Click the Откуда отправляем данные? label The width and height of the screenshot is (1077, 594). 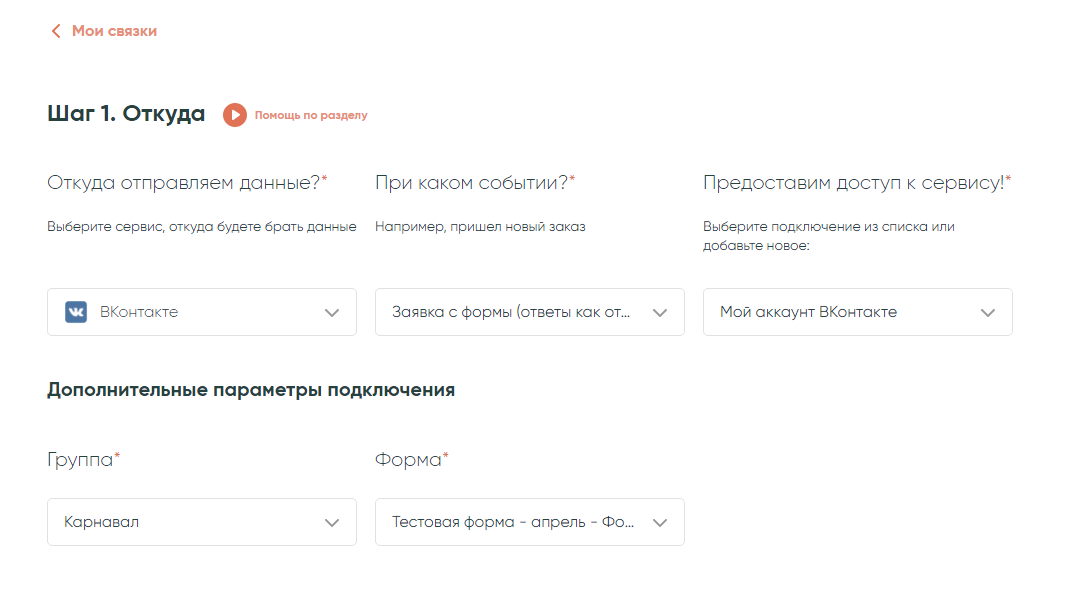point(184,182)
